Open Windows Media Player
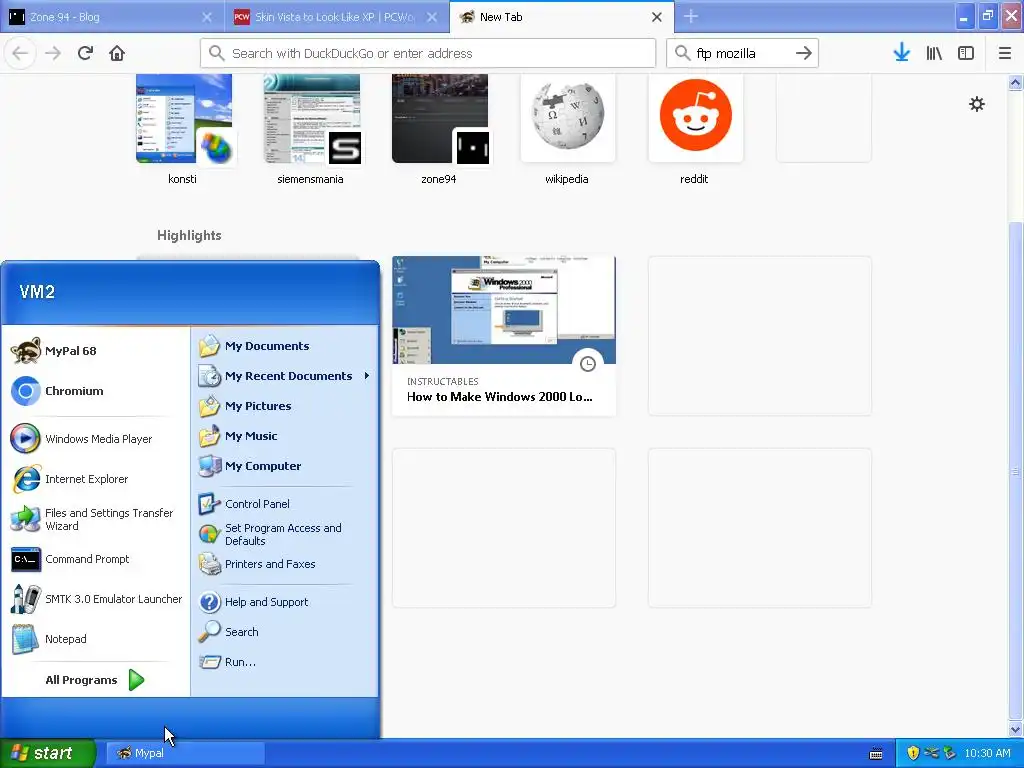1024x768 pixels. (97, 439)
